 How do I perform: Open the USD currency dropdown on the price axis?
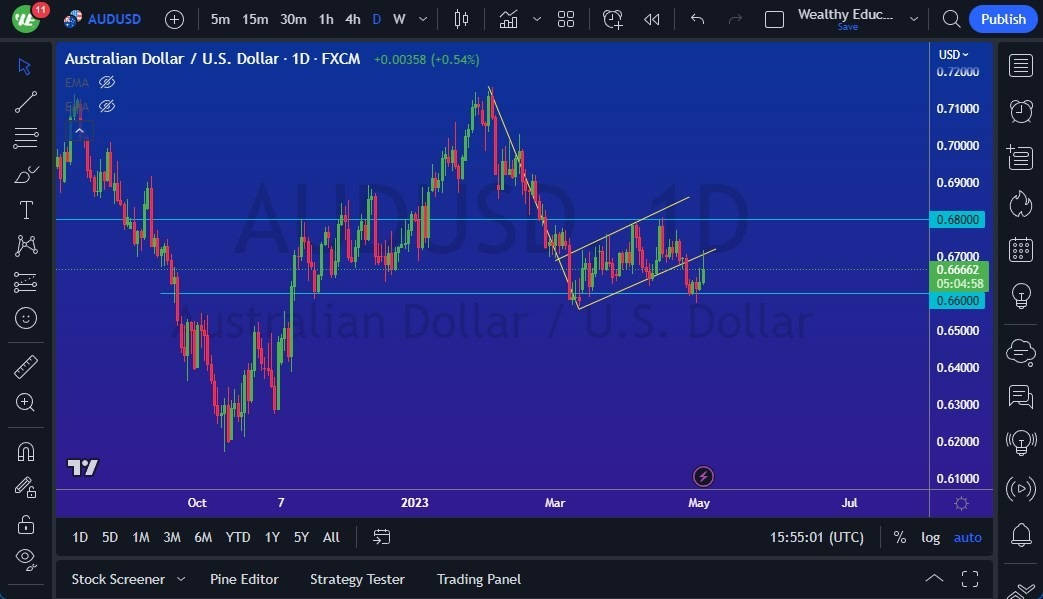(x=953, y=54)
